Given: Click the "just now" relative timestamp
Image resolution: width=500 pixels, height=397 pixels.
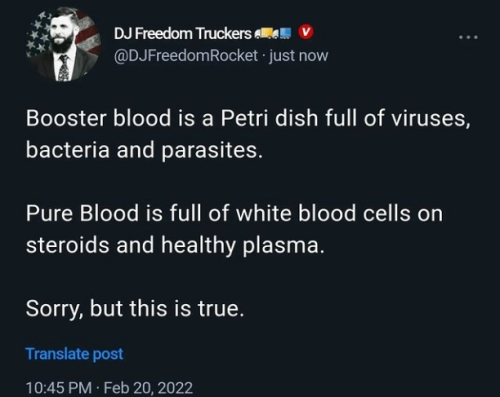Looking at the screenshot, I should point(299,55).
